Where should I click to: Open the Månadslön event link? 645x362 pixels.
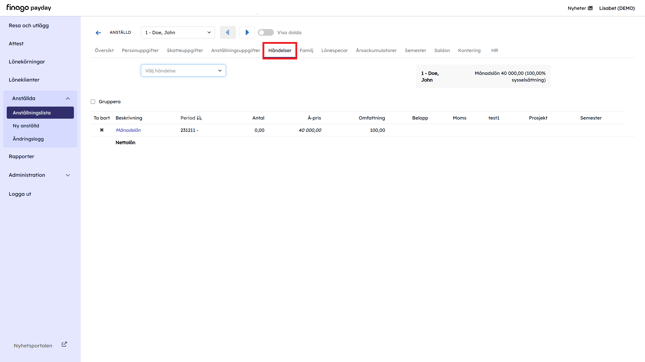point(128,130)
